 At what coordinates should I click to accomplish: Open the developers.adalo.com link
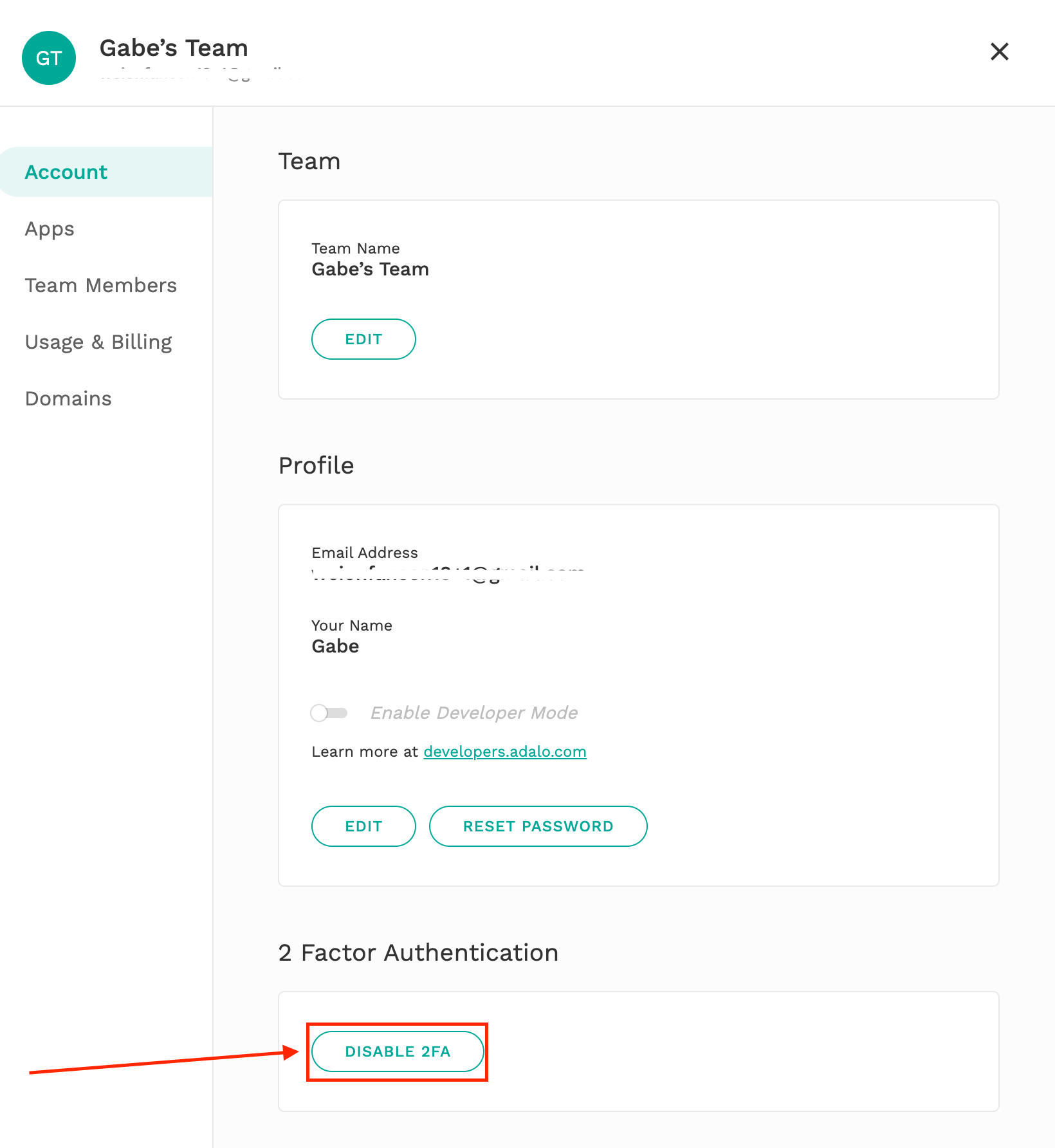point(504,752)
